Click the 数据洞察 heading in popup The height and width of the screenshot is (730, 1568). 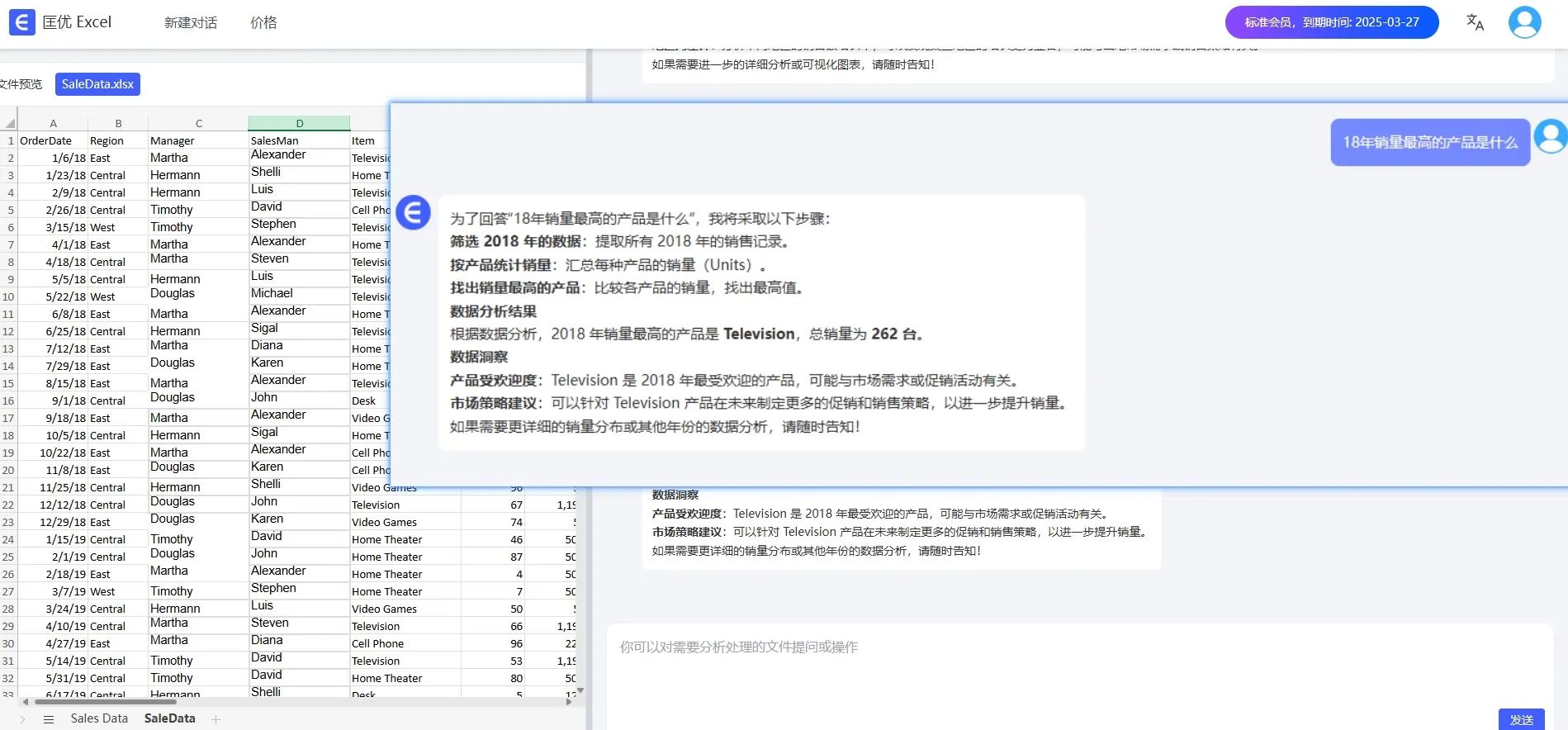click(479, 357)
